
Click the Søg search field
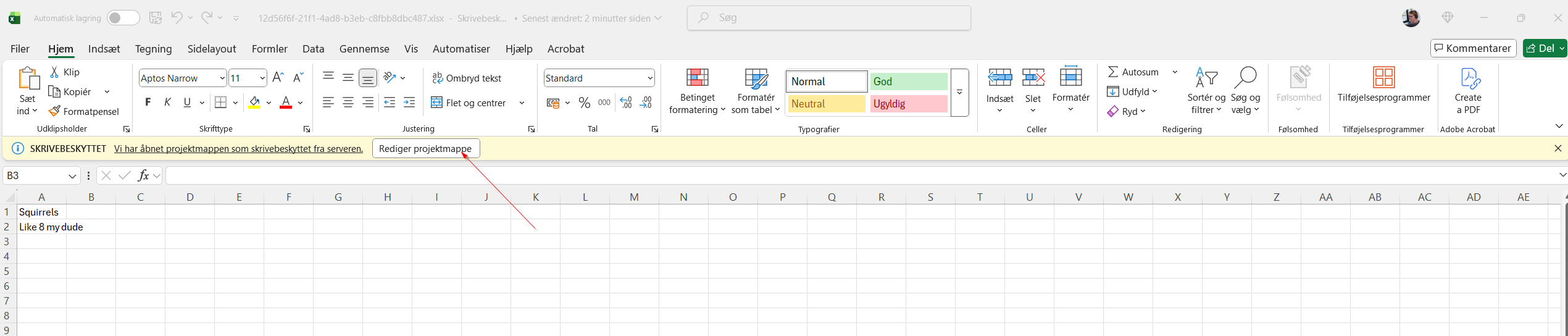(829, 18)
